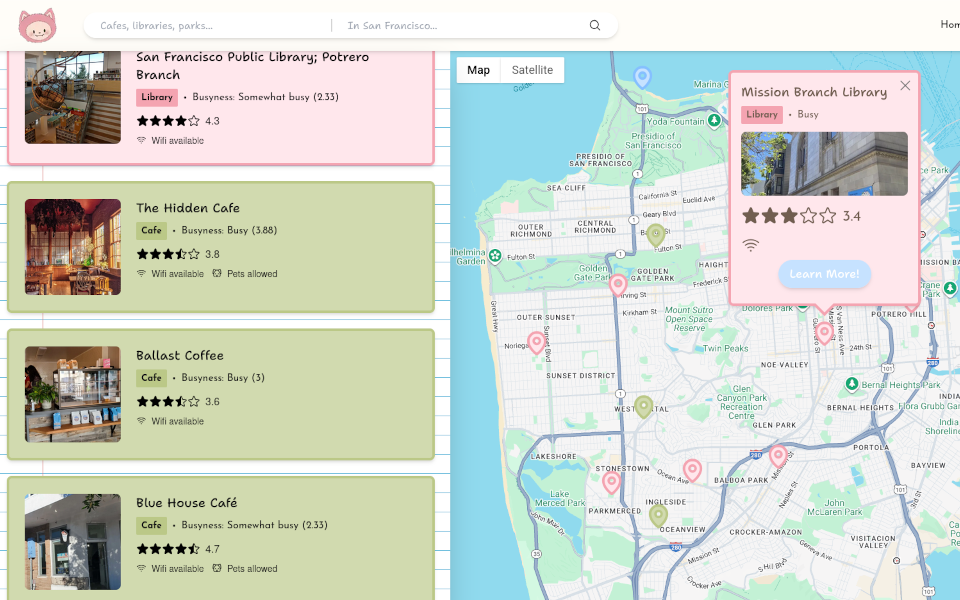Switch to the Satellite map view
This screenshot has height=600, width=960.
[x=531, y=70]
